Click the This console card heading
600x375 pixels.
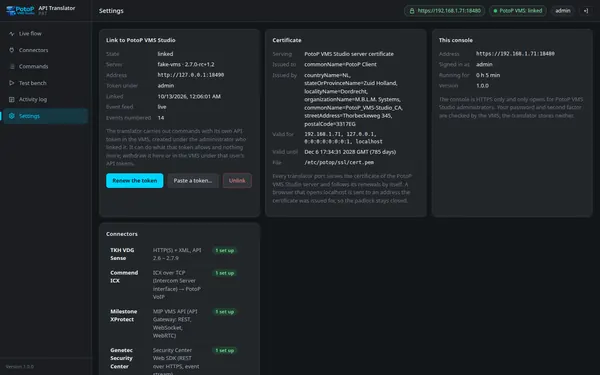click(x=456, y=40)
